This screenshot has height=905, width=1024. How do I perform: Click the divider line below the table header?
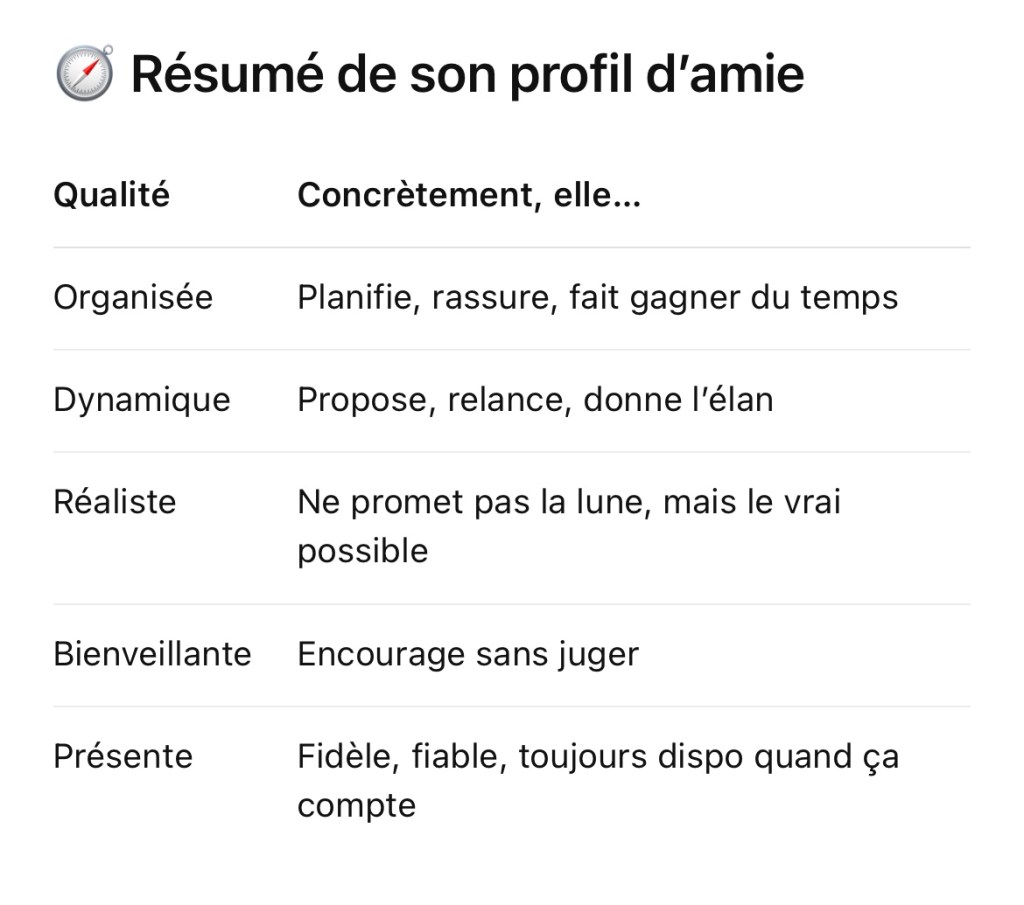coord(511,247)
